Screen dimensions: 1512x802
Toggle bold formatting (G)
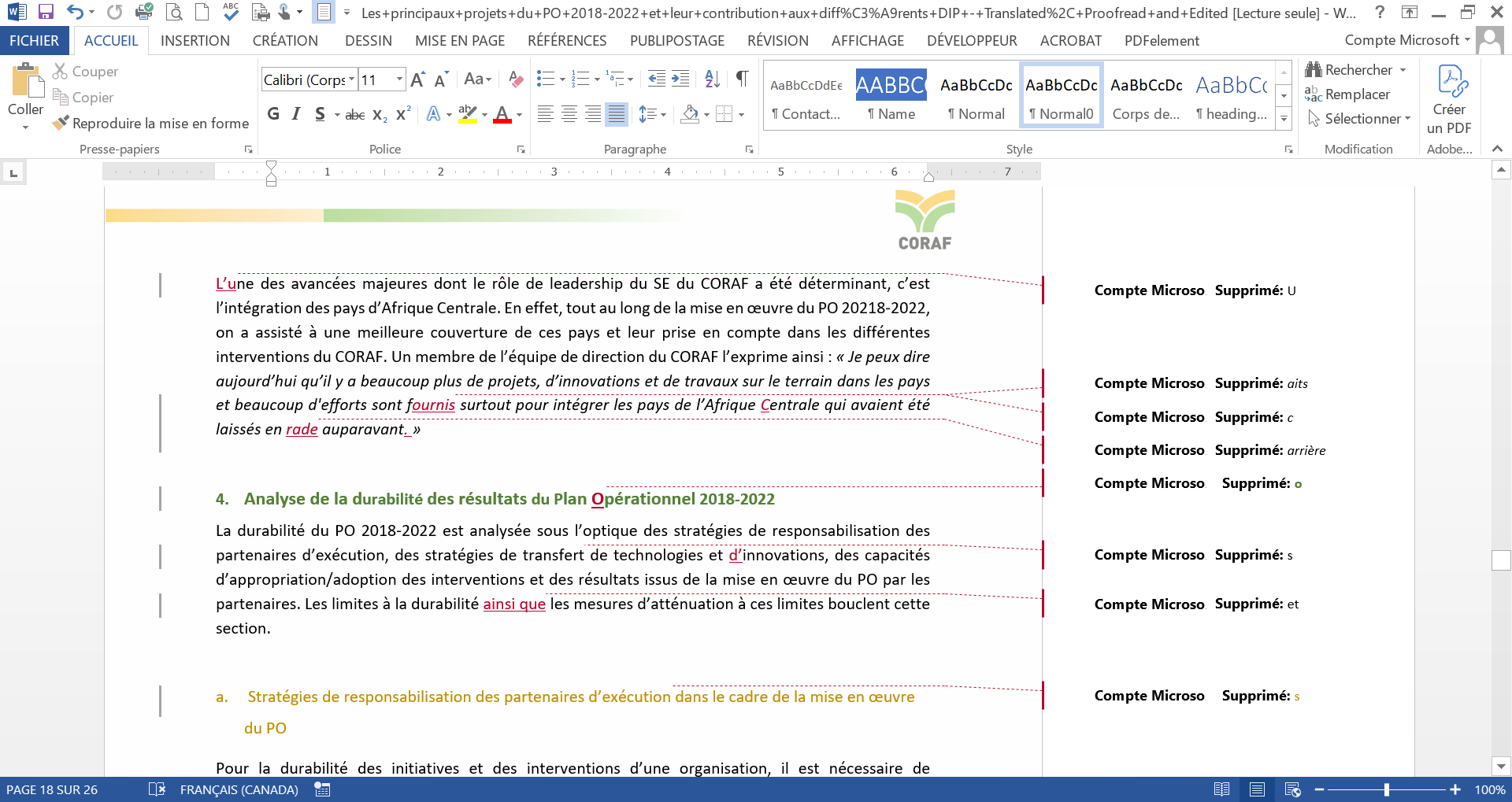pos(273,114)
